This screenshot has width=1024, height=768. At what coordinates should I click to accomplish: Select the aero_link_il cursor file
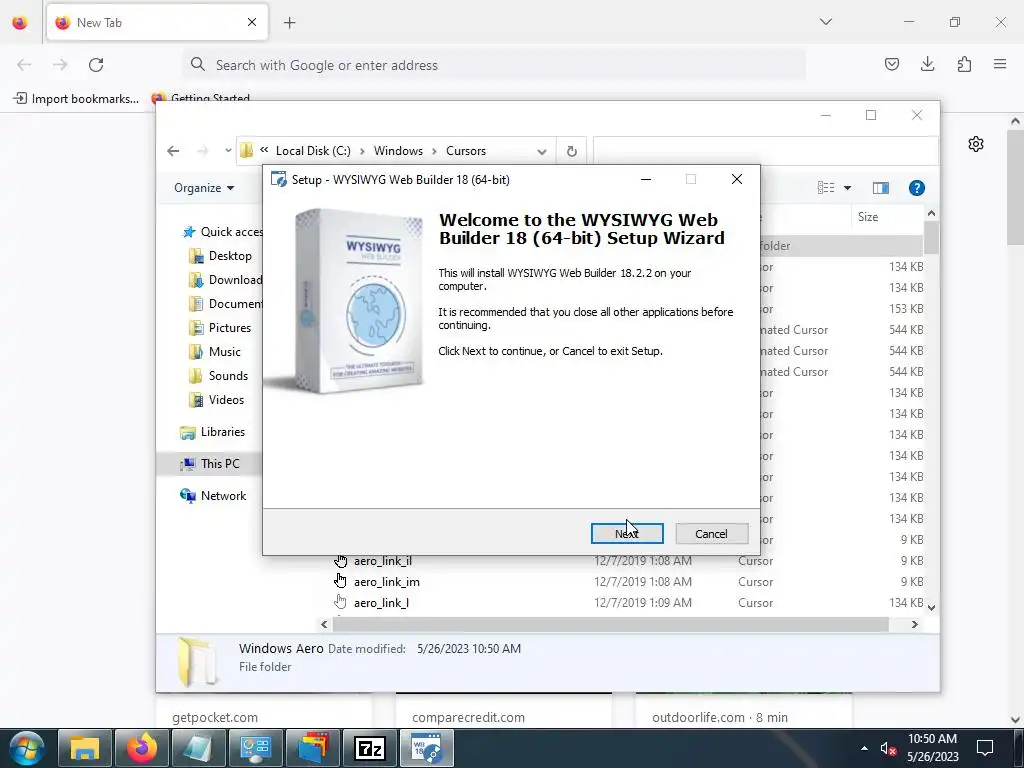point(382,561)
